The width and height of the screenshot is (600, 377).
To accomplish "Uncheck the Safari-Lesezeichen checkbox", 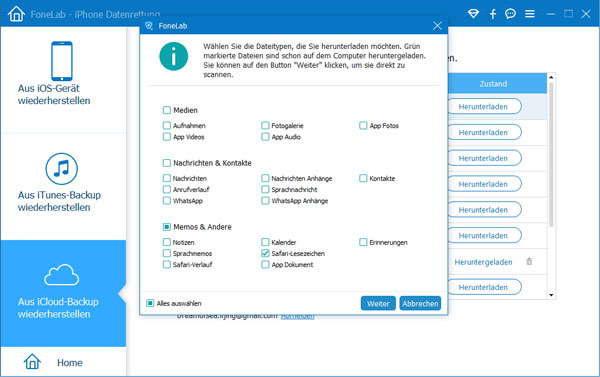I will 265,253.
